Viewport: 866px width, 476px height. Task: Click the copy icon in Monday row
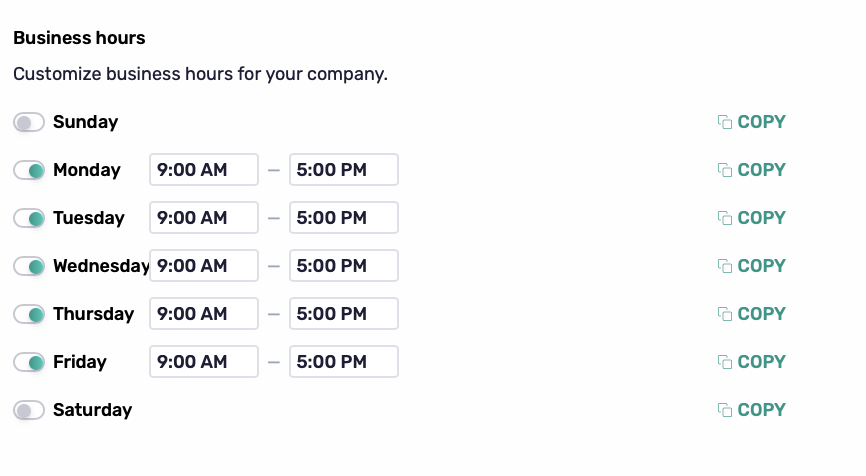[725, 170]
